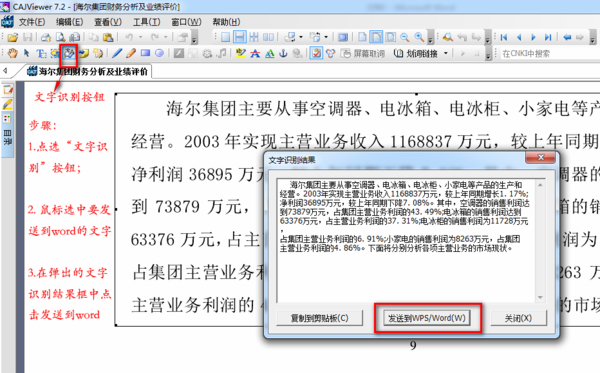The width and height of the screenshot is (600, 373).
Task: Toggle the annotation checklist button
Action: (316, 53)
